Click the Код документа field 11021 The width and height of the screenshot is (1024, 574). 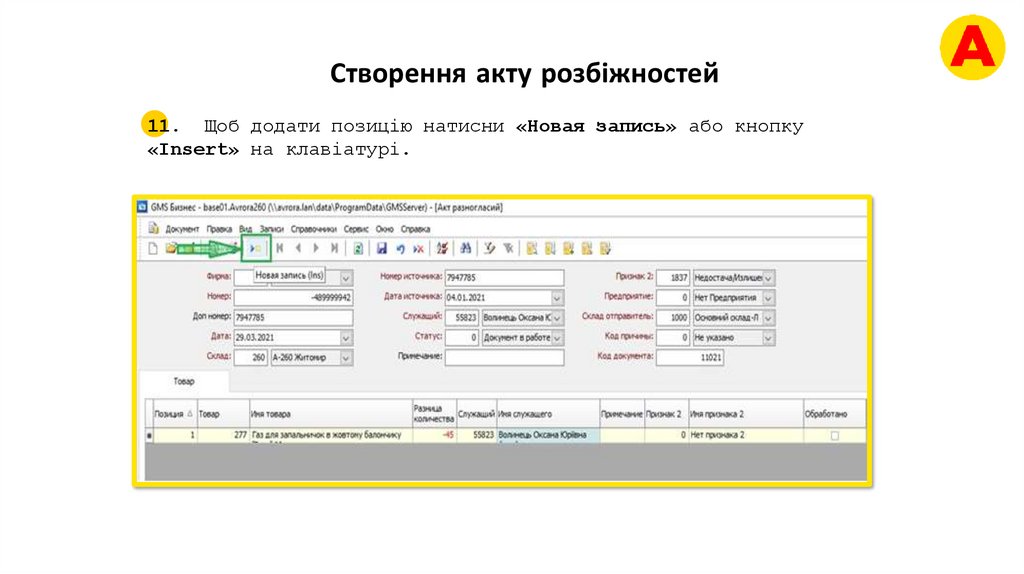pos(690,357)
